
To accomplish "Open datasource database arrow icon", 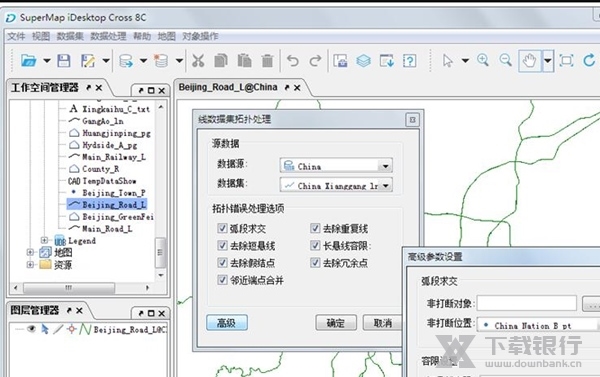I will coord(126,60).
